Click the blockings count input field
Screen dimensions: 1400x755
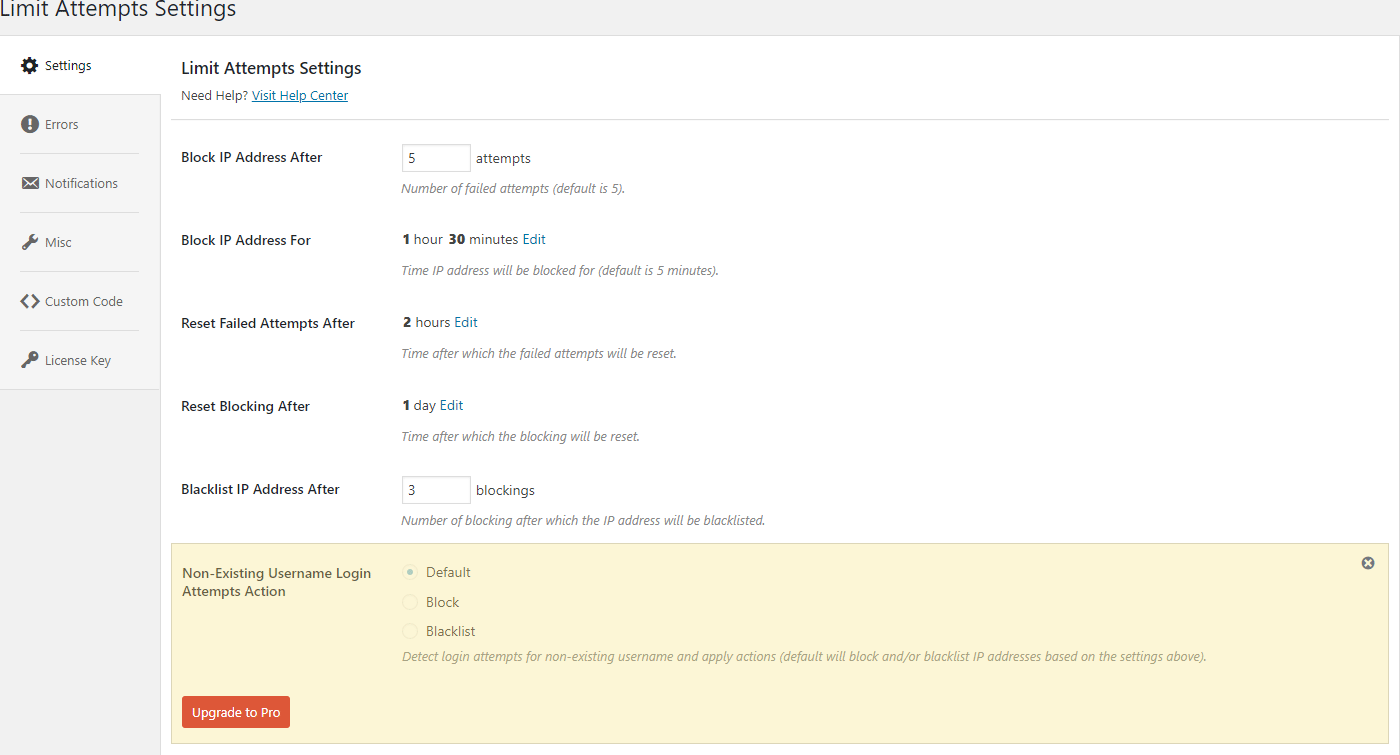click(x=435, y=490)
